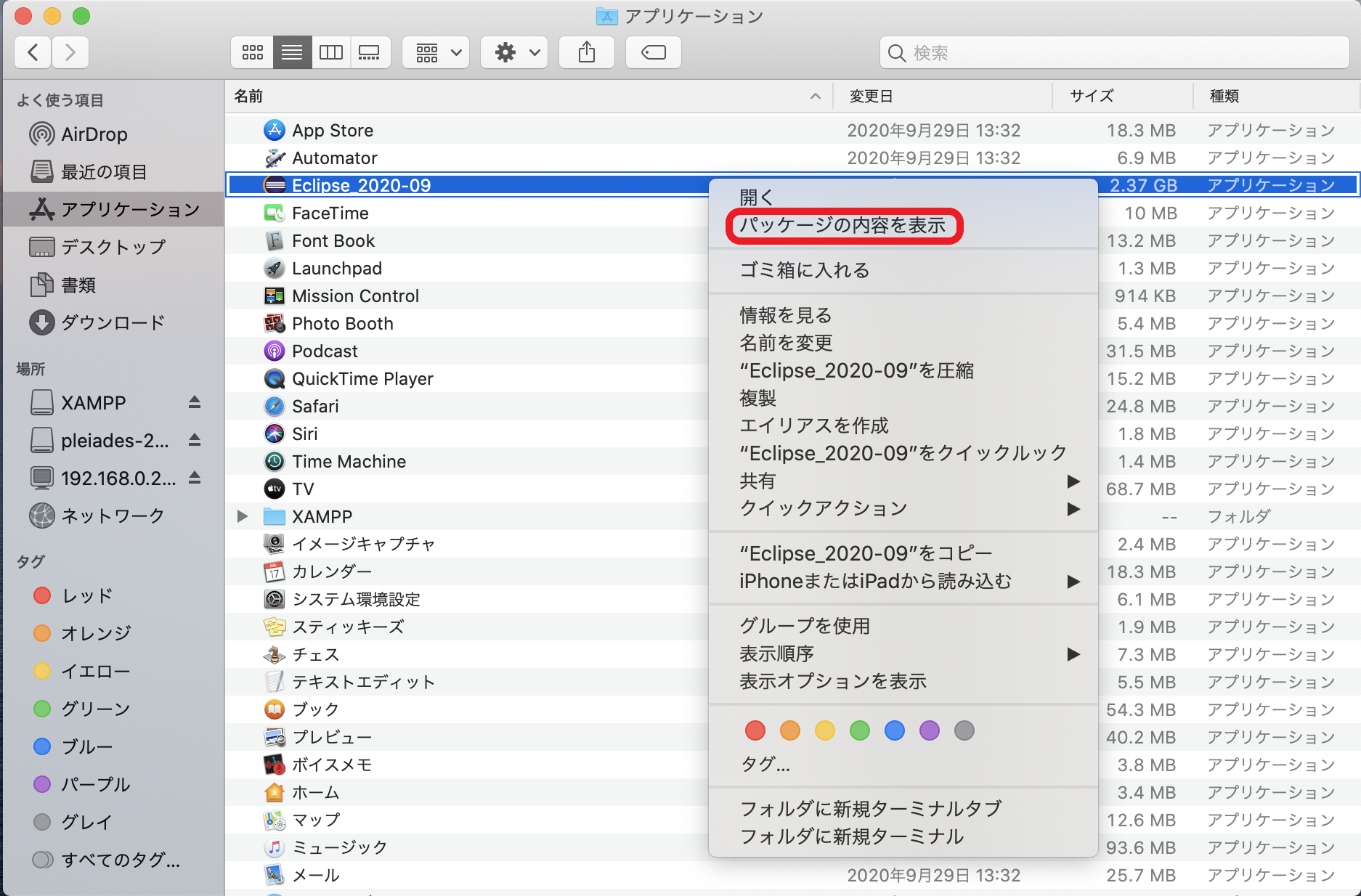The width and height of the screenshot is (1361, 896).
Task: Open the gear action menu
Action: click(x=514, y=52)
